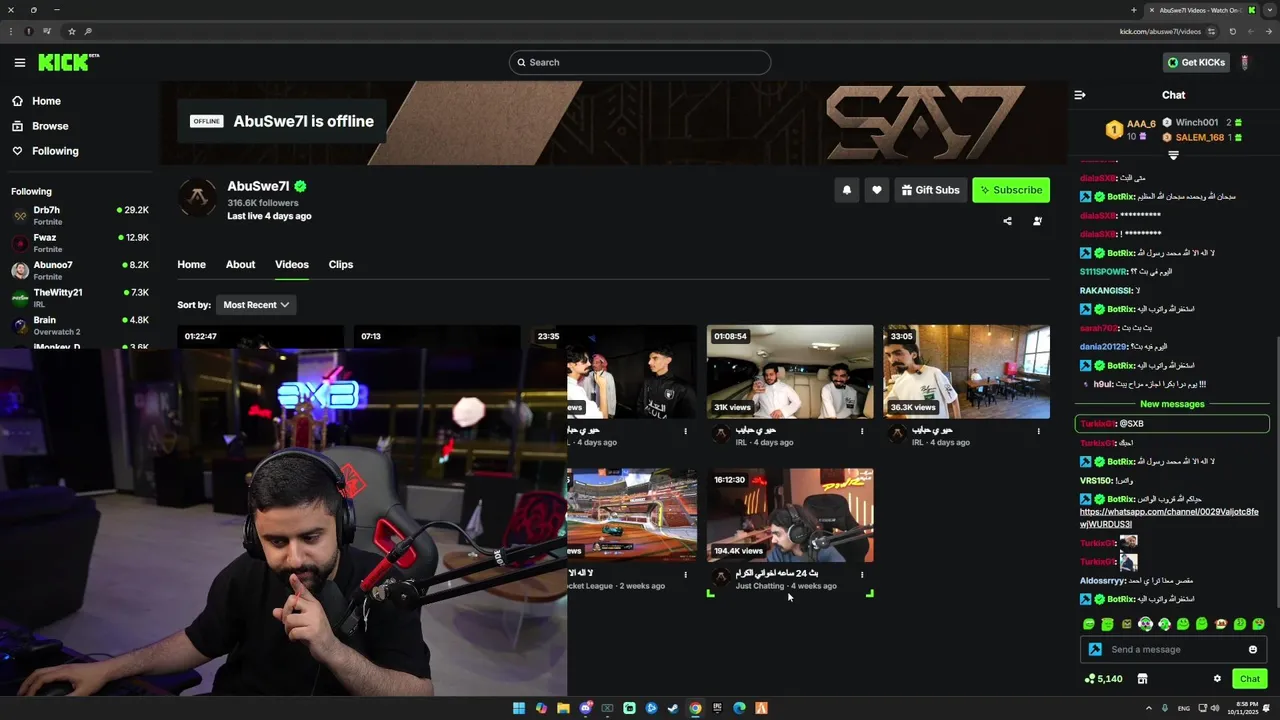Open options menu for Rocket League video

(x=685, y=575)
